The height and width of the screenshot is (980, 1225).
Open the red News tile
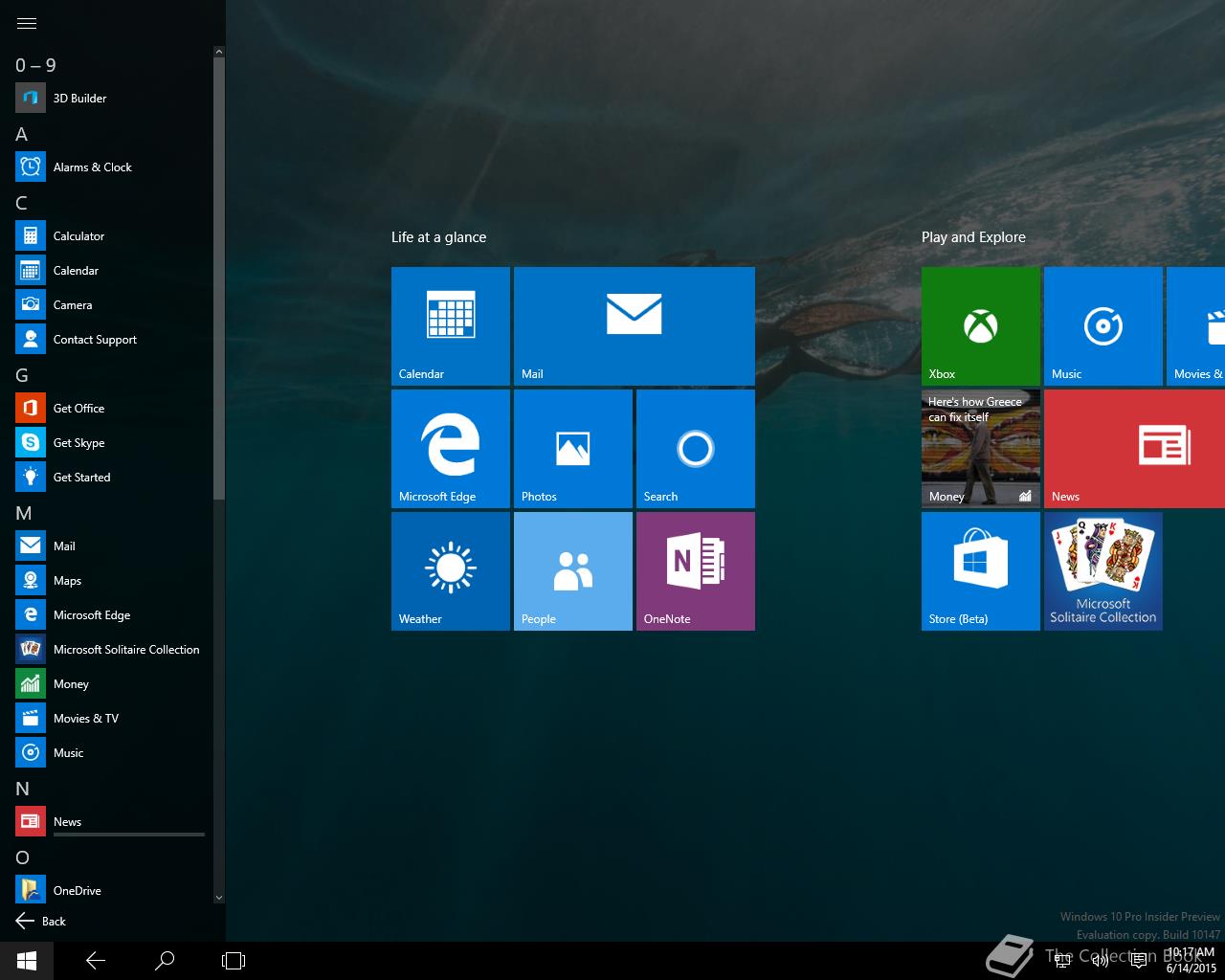(x=1134, y=449)
